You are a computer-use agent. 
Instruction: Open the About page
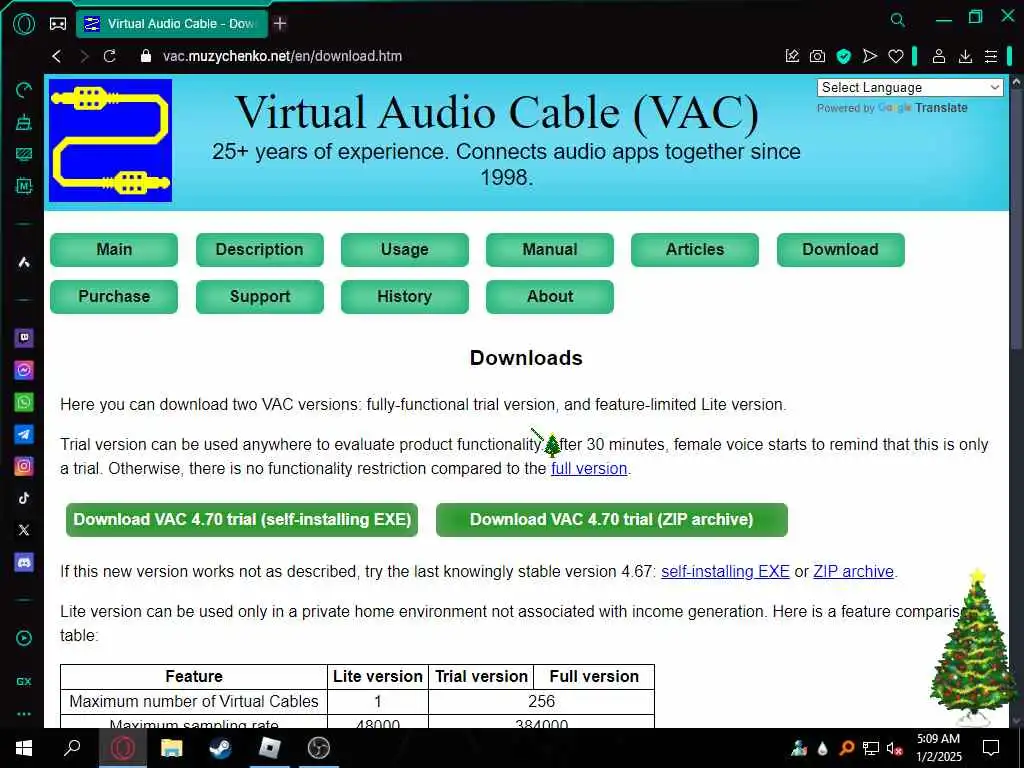550,296
